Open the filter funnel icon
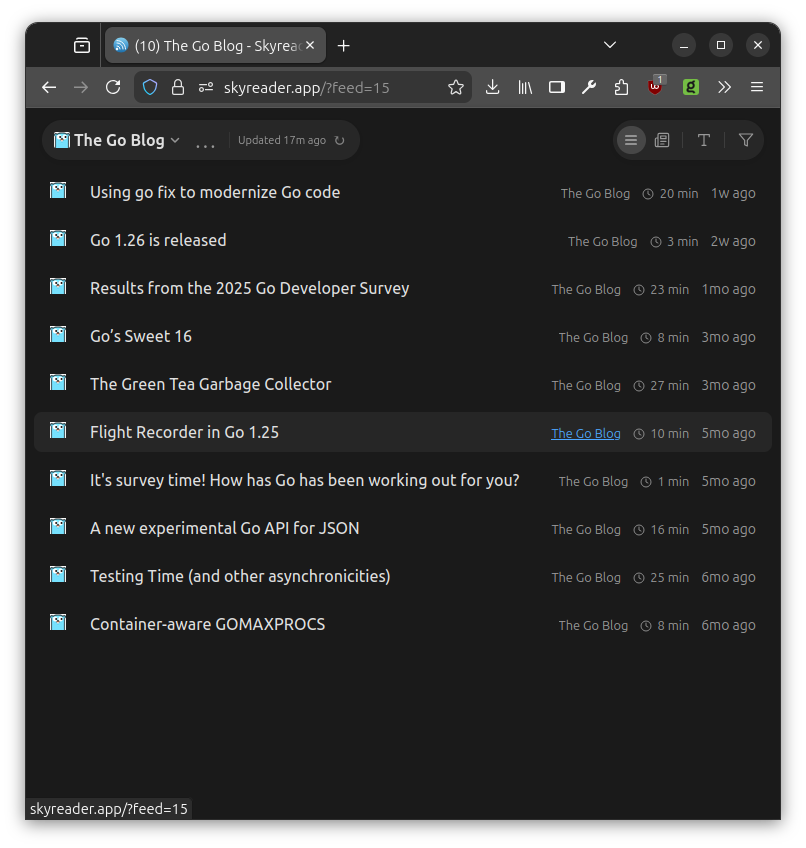The height and width of the screenshot is (848, 806). (745, 140)
